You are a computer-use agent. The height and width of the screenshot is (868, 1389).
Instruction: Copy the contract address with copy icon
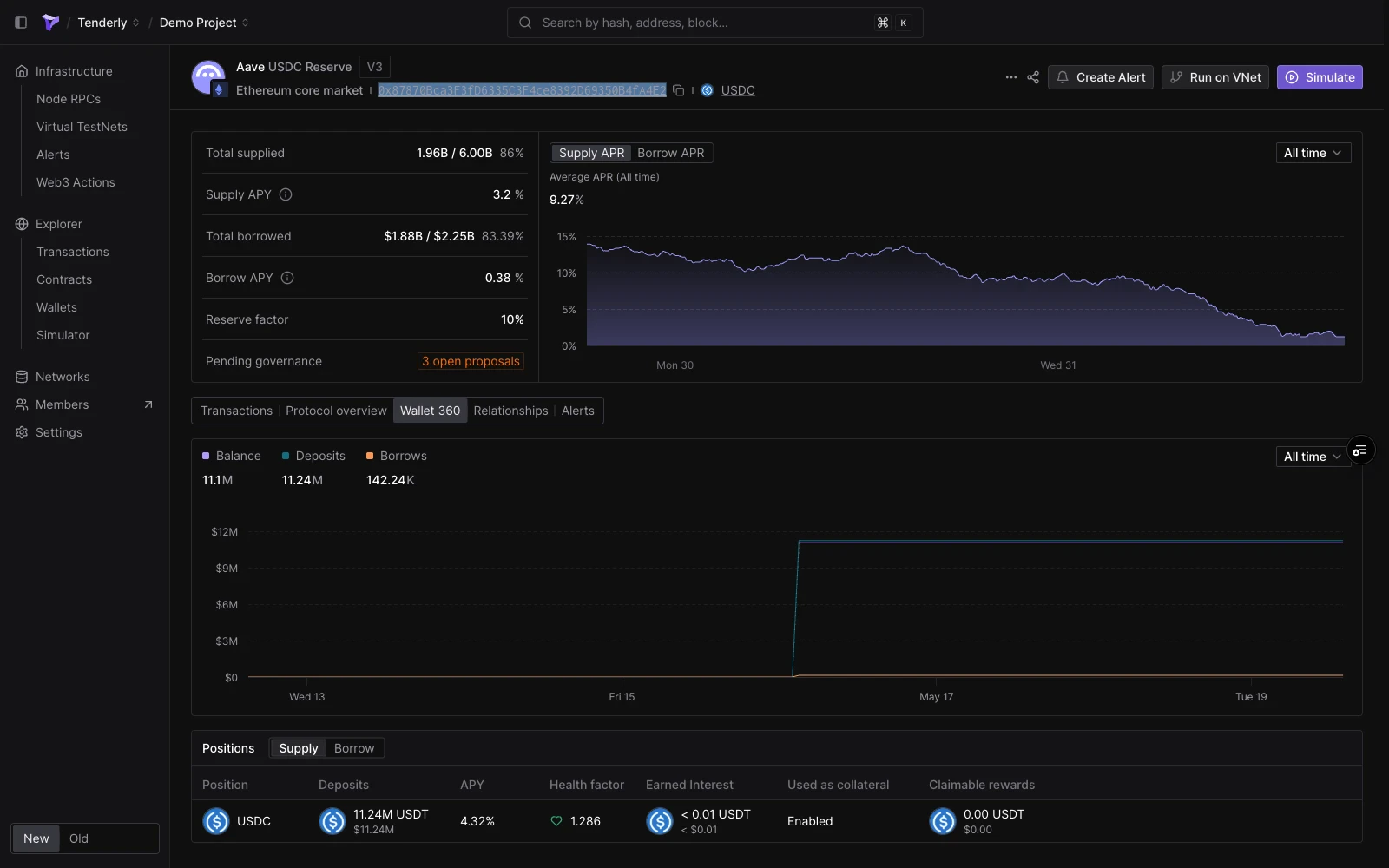[679, 90]
